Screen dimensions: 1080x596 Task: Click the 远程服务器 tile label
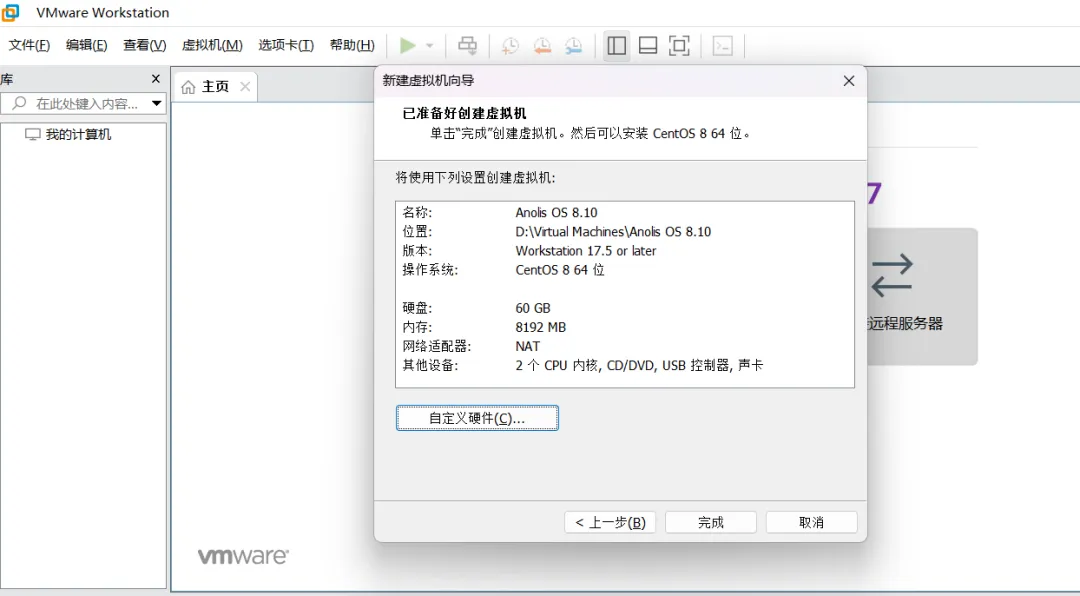click(905, 324)
